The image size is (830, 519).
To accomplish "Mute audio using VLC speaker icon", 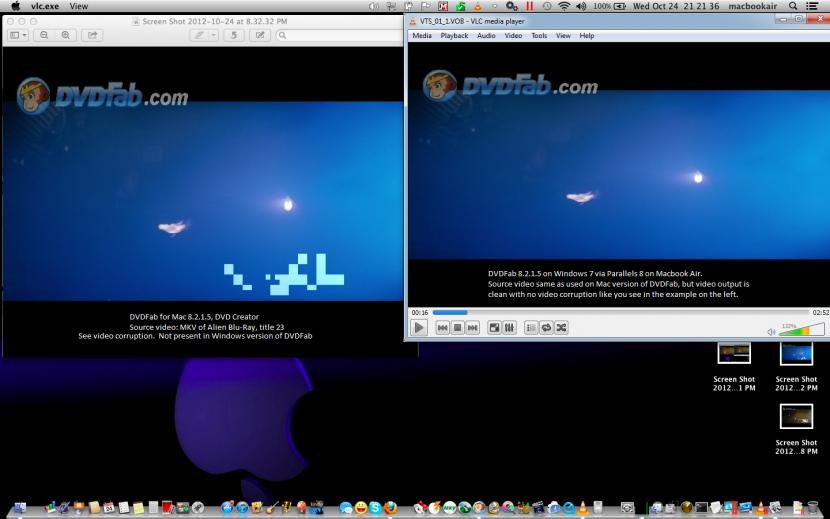I will coord(771,331).
